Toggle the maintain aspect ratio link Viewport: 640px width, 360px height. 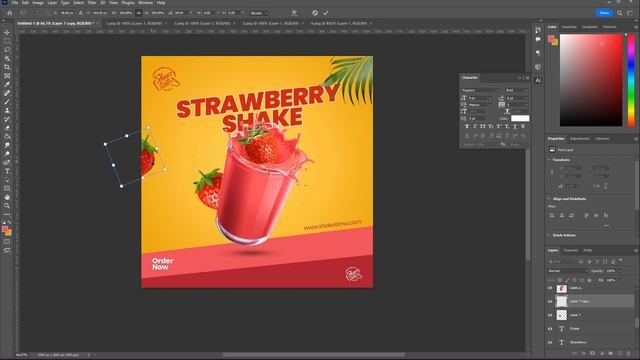[x=139, y=13]
